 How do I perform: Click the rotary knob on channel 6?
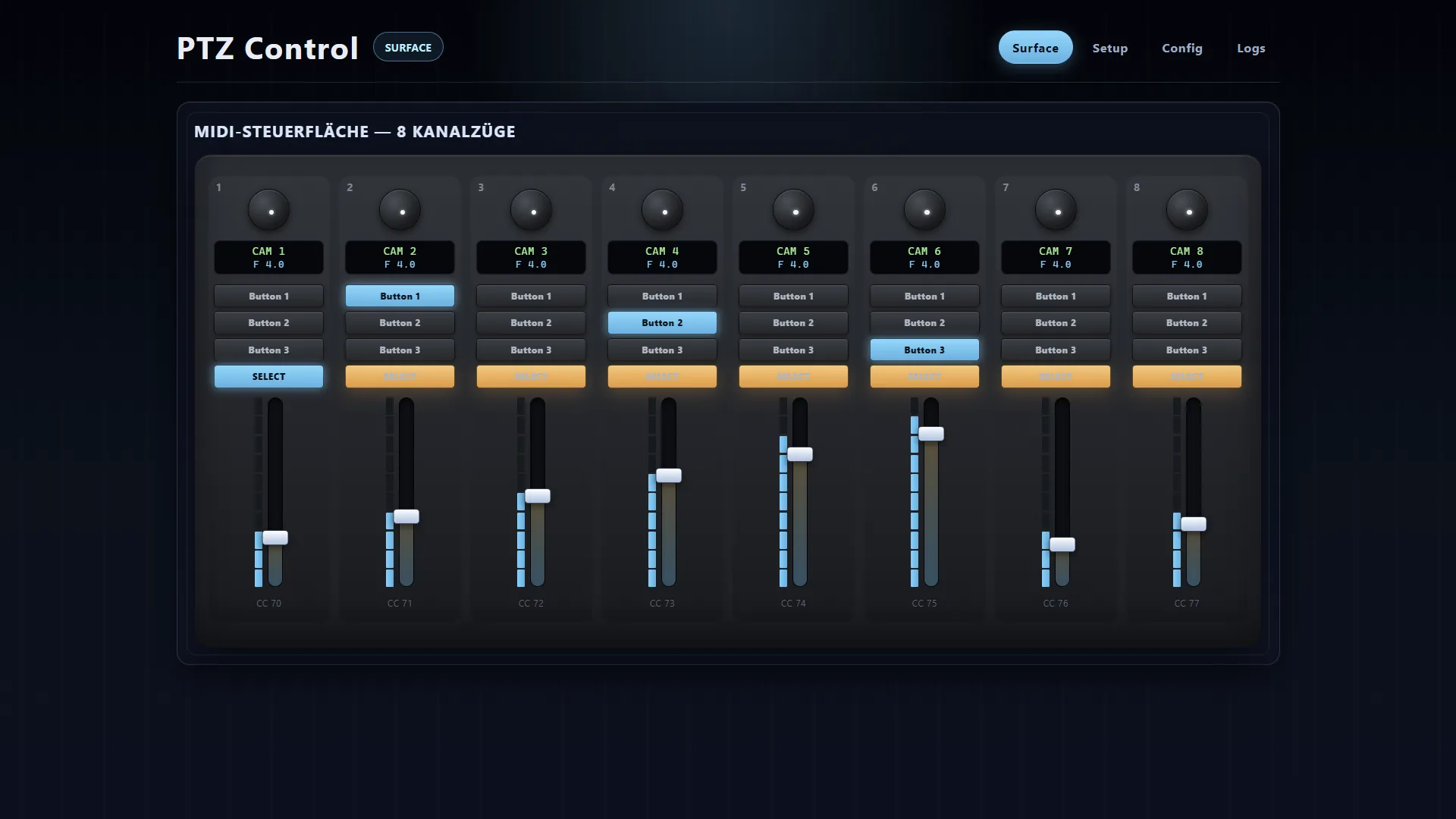(x=924, y=209)
